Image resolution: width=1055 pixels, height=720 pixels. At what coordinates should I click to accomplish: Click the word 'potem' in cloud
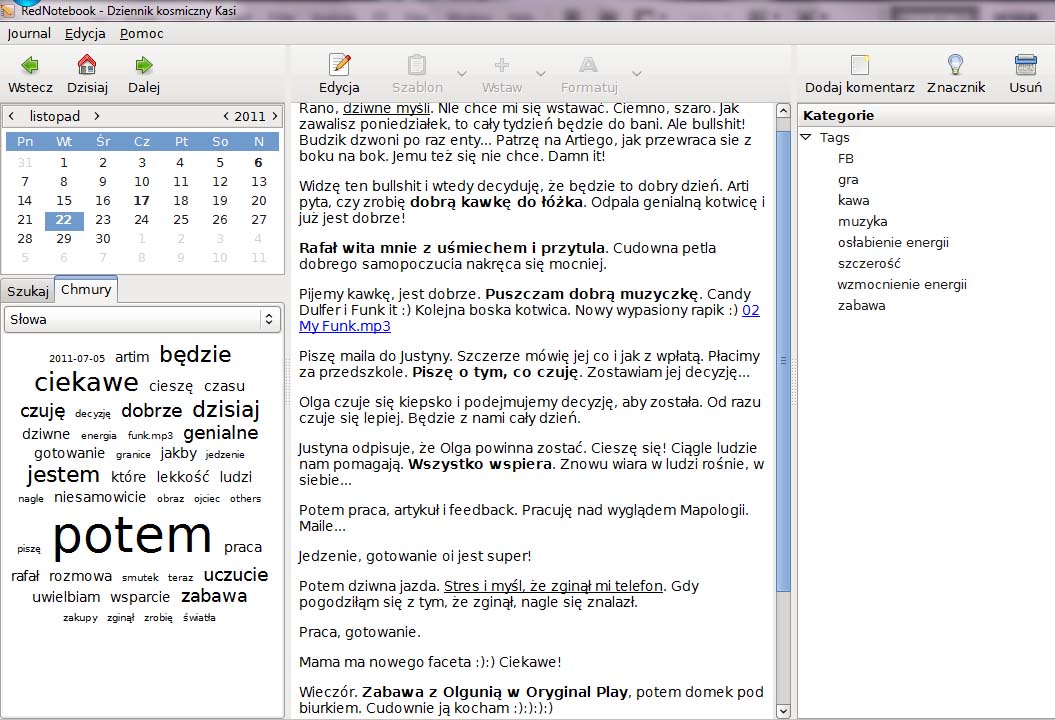click(x=132, y=536)
